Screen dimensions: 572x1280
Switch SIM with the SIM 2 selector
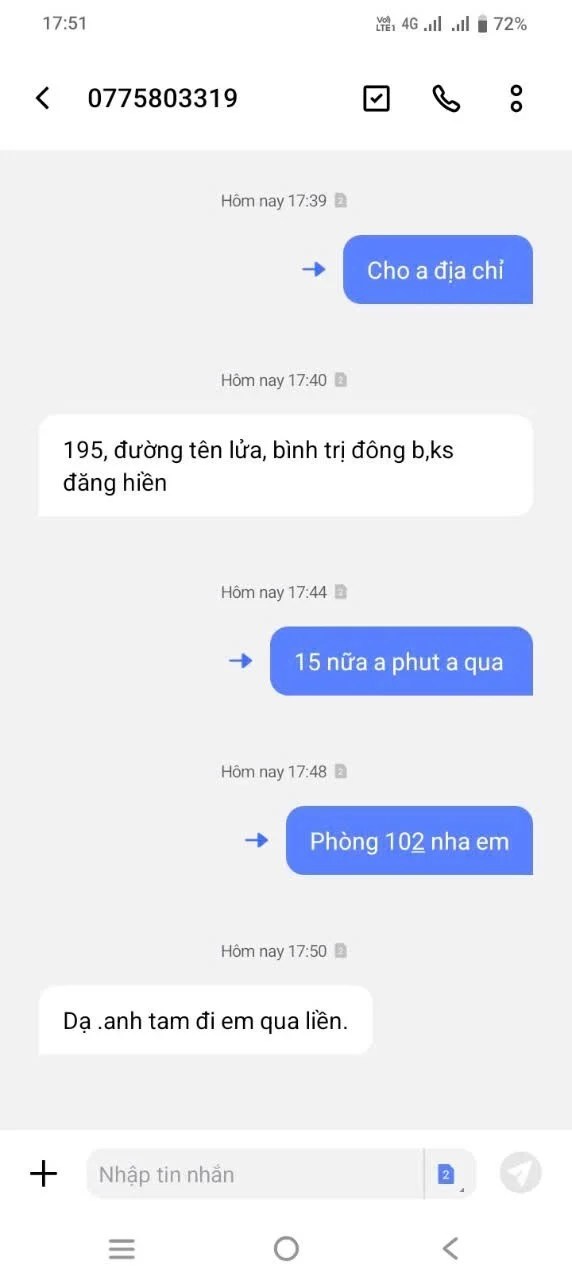pos(449,1174)
